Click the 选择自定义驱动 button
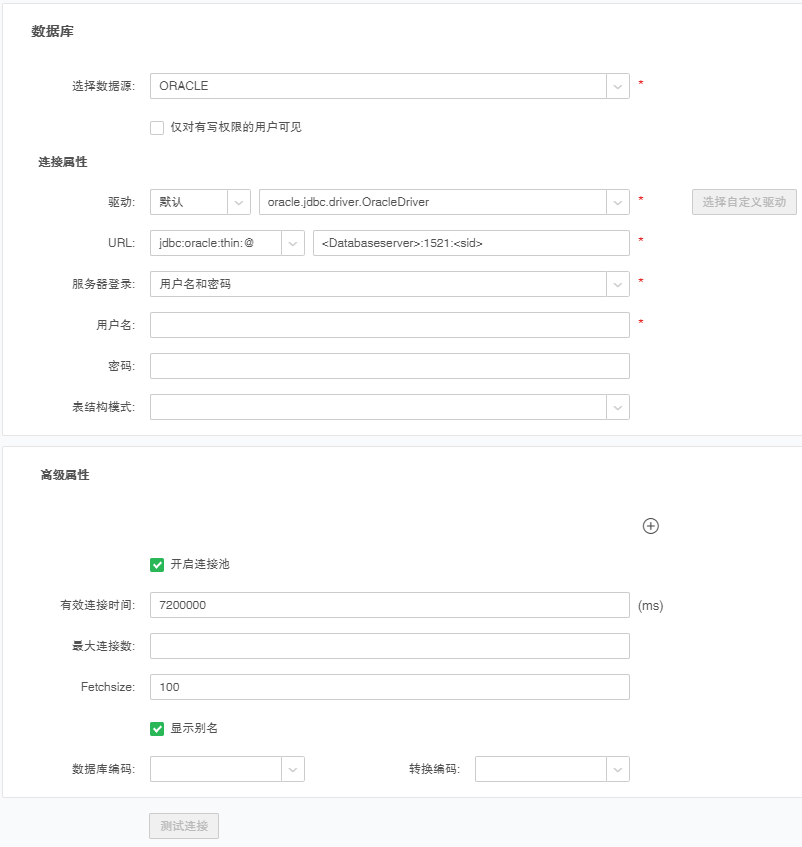This screenshot has width=802, height=847. click(x=744, y=202)
